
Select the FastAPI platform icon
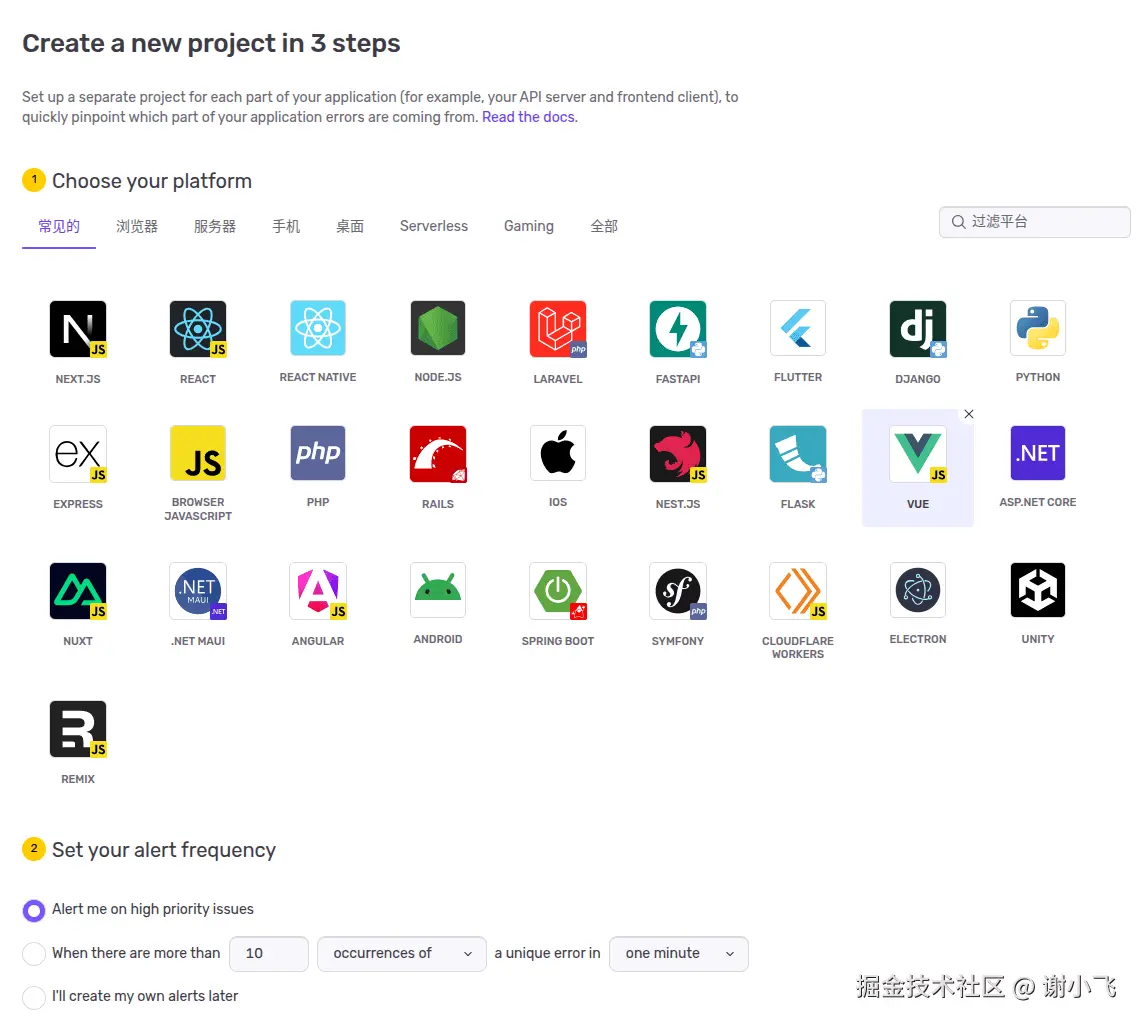[x=678, y=329]
